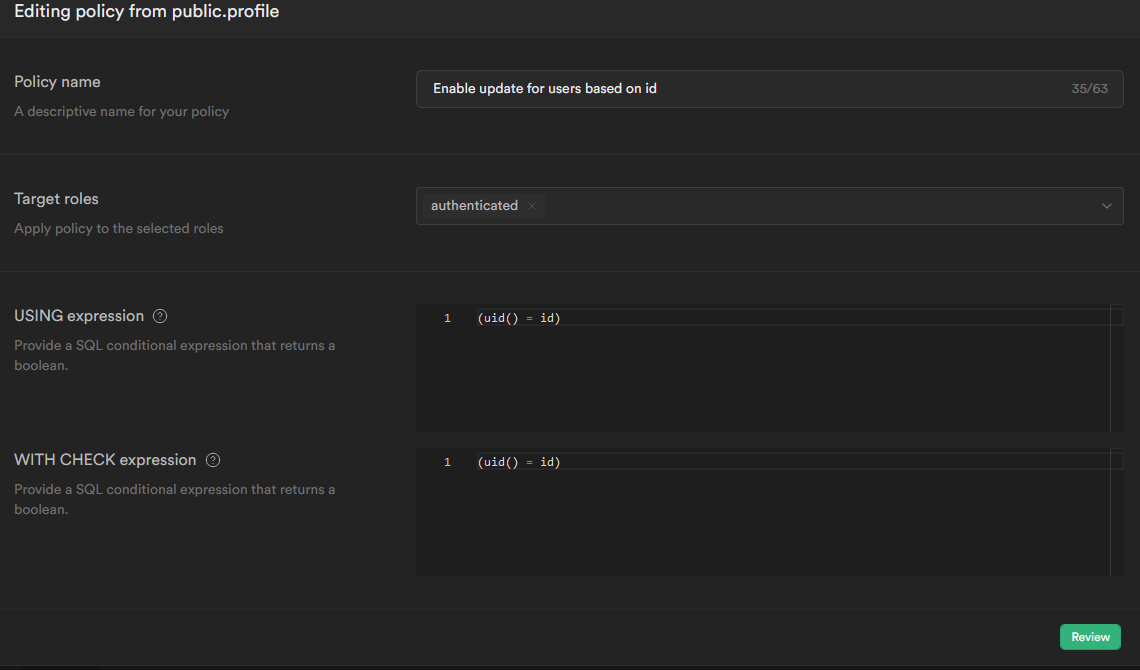Click the USING expression label text
1140x670 pixels.
pyautogui.click(x=79, y=316)
